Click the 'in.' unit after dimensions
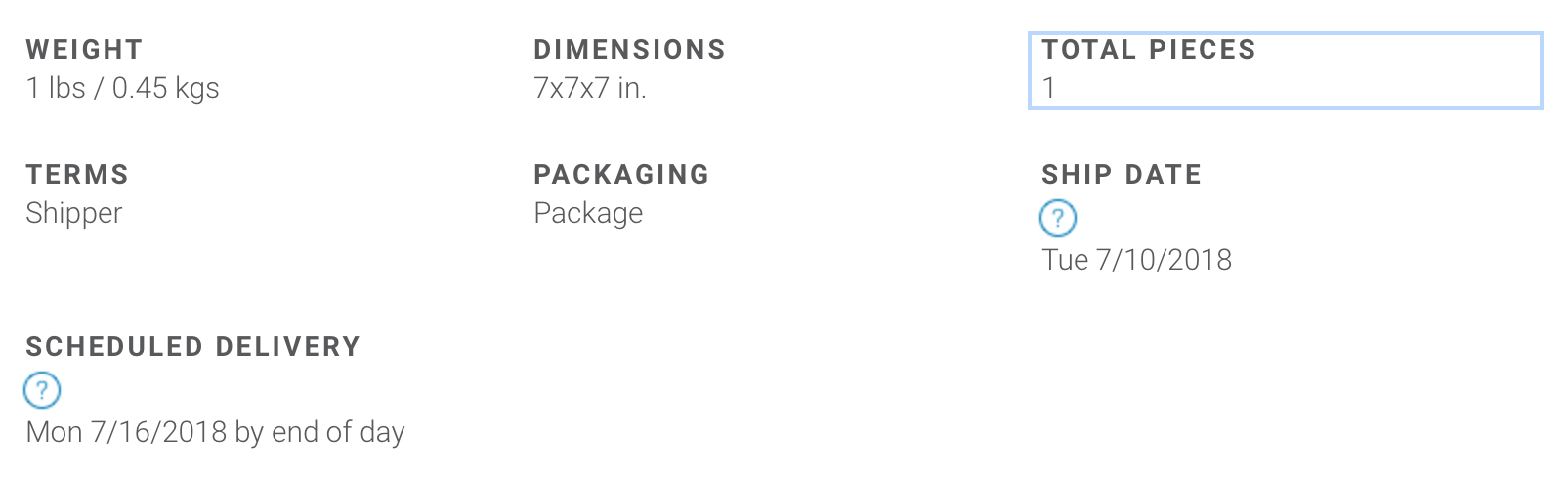Image resolution: width=1568 pixels, height=484 pixels. coord(632,88)
